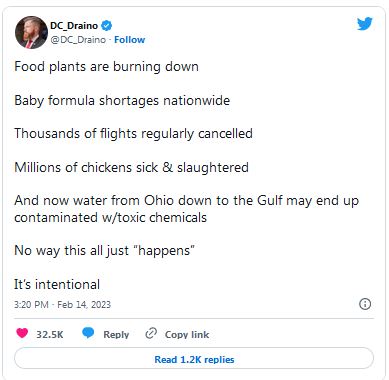Click the blue verified badge

point(107,25)
